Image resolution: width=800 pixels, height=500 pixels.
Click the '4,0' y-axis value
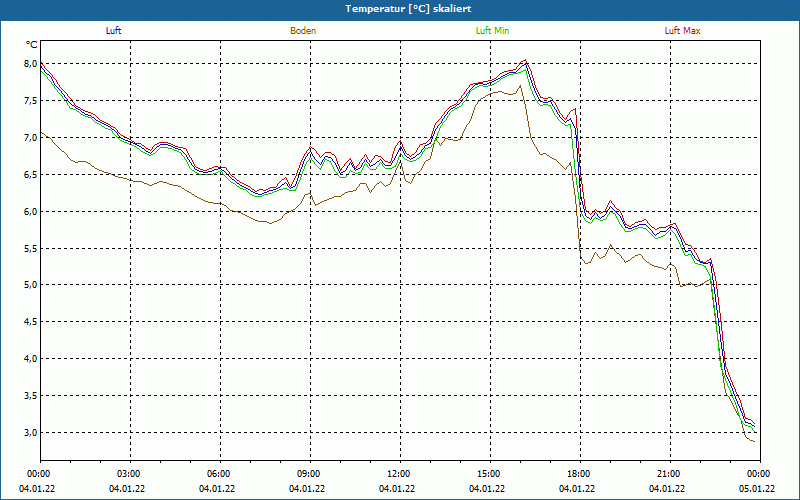tap(31, 359)
